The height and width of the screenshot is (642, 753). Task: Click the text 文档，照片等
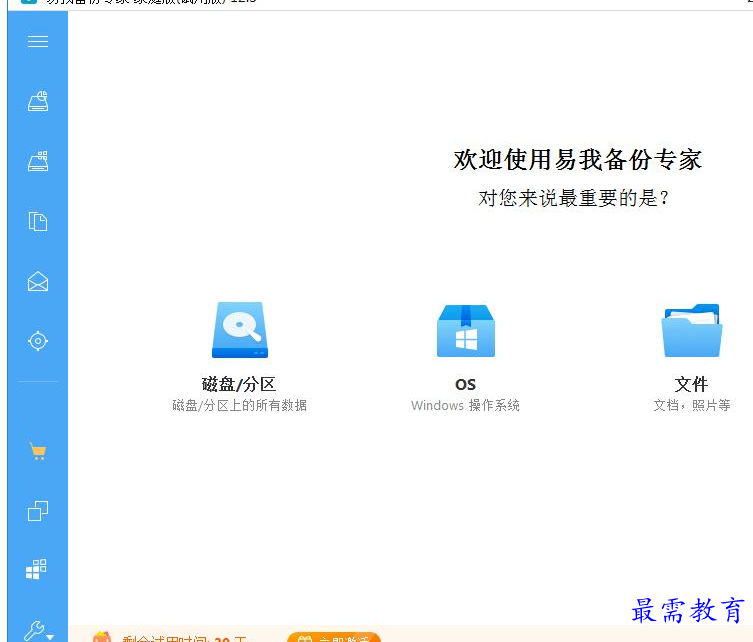coord(692,405)
